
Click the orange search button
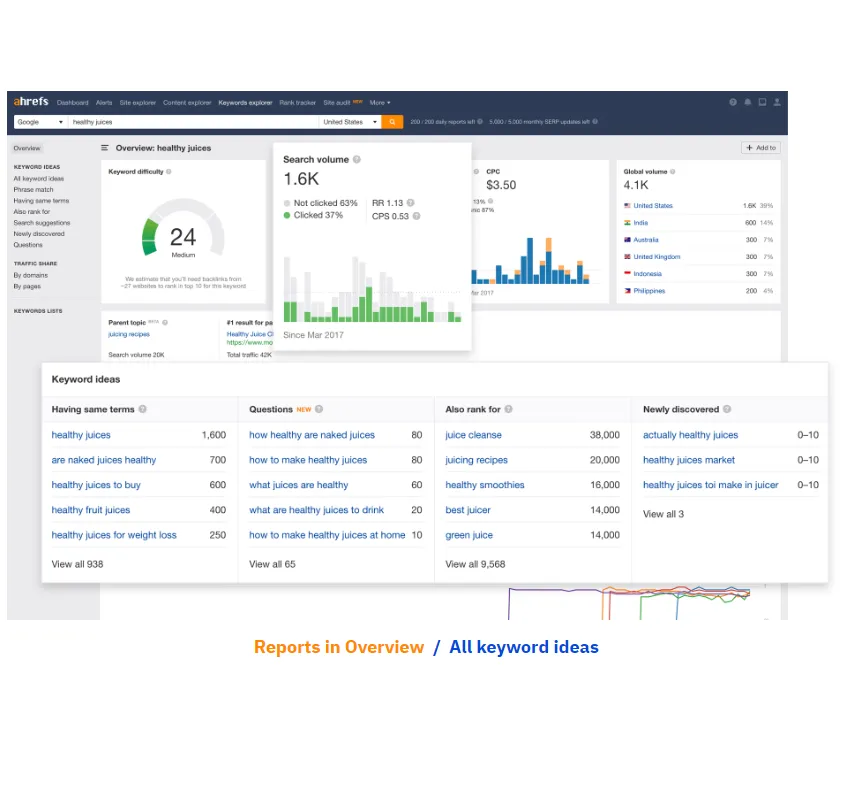point(392,122)
